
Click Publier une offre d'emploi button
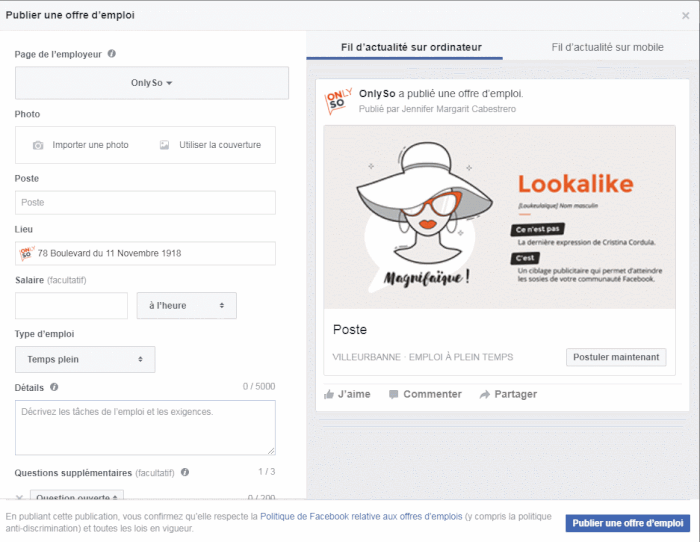tap(627, 523)
